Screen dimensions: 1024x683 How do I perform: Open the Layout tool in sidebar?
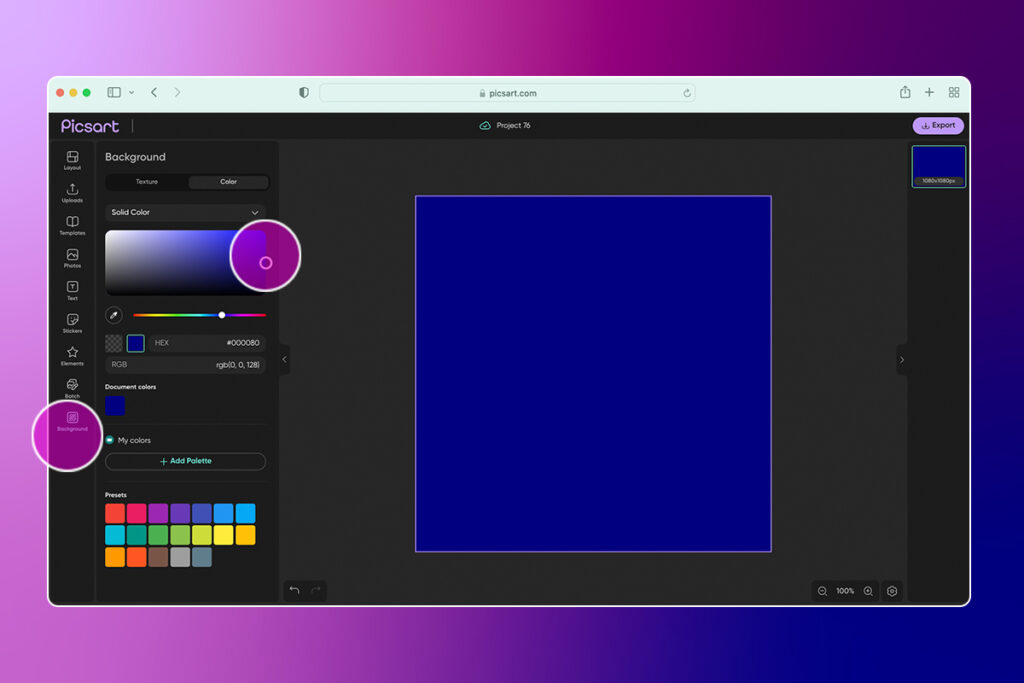point(72,159)
